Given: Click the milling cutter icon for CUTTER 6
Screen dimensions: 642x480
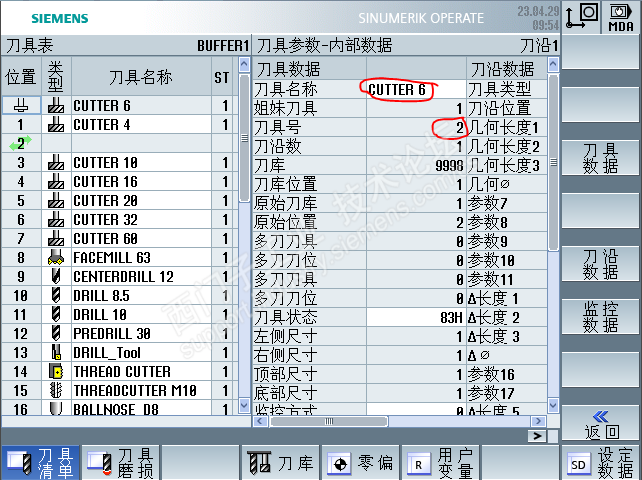Looking at the screenshot, I should (x=56, y=106).
